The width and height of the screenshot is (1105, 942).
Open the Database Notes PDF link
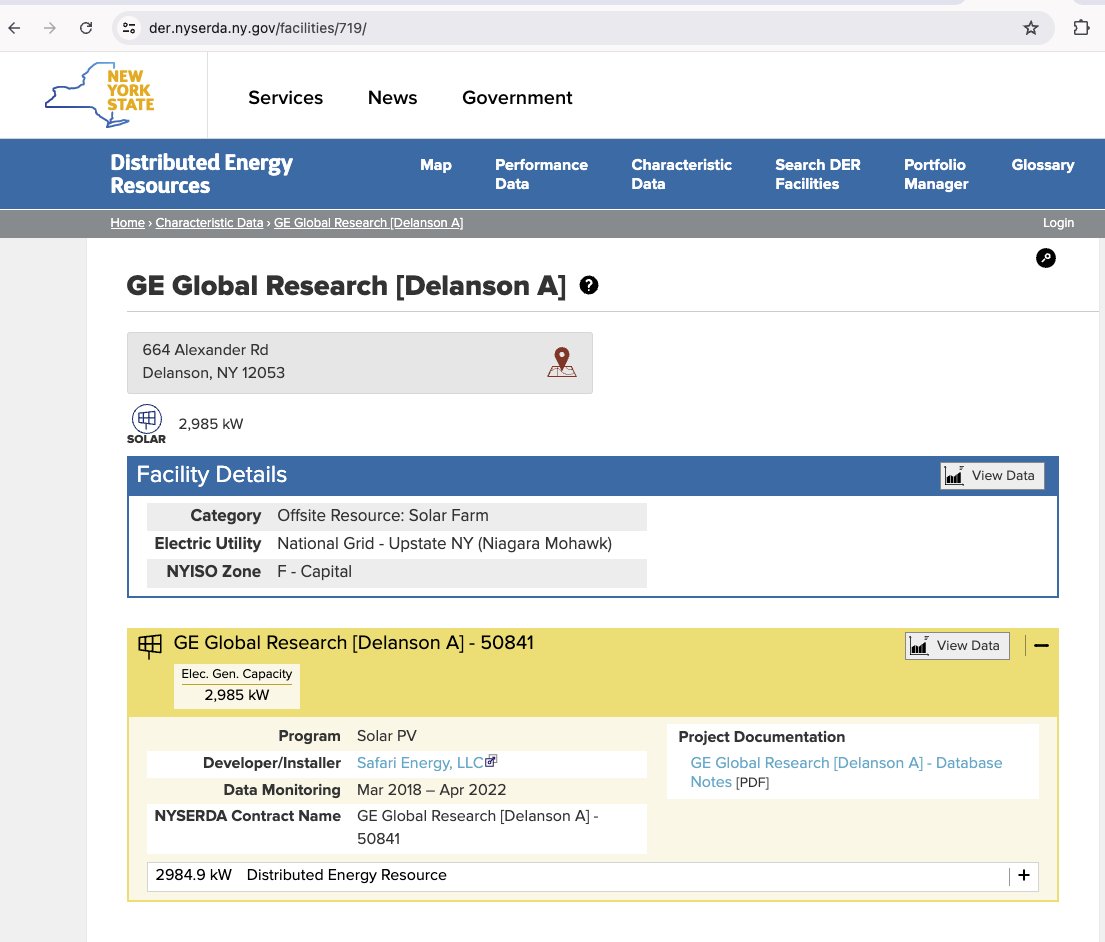click(x=846, y=772)
